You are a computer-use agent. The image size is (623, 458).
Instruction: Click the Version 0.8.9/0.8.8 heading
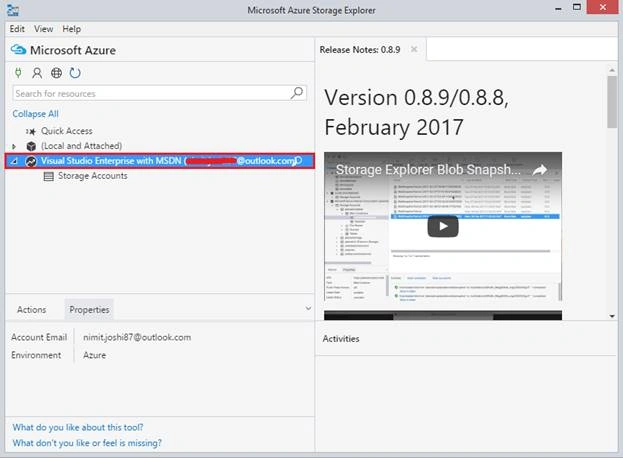tap(416, 112)
